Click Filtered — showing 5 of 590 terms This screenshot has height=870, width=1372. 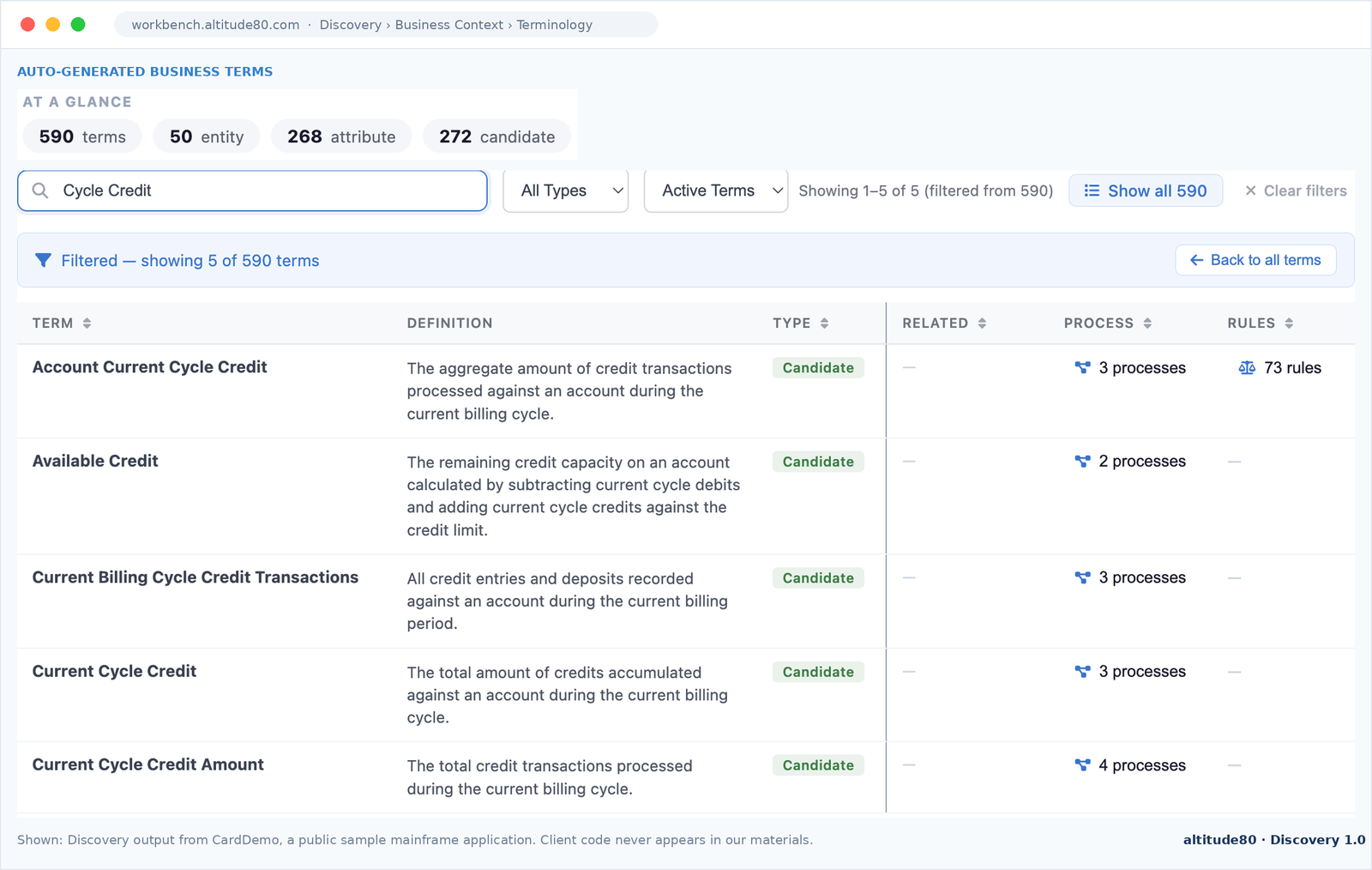190,260
